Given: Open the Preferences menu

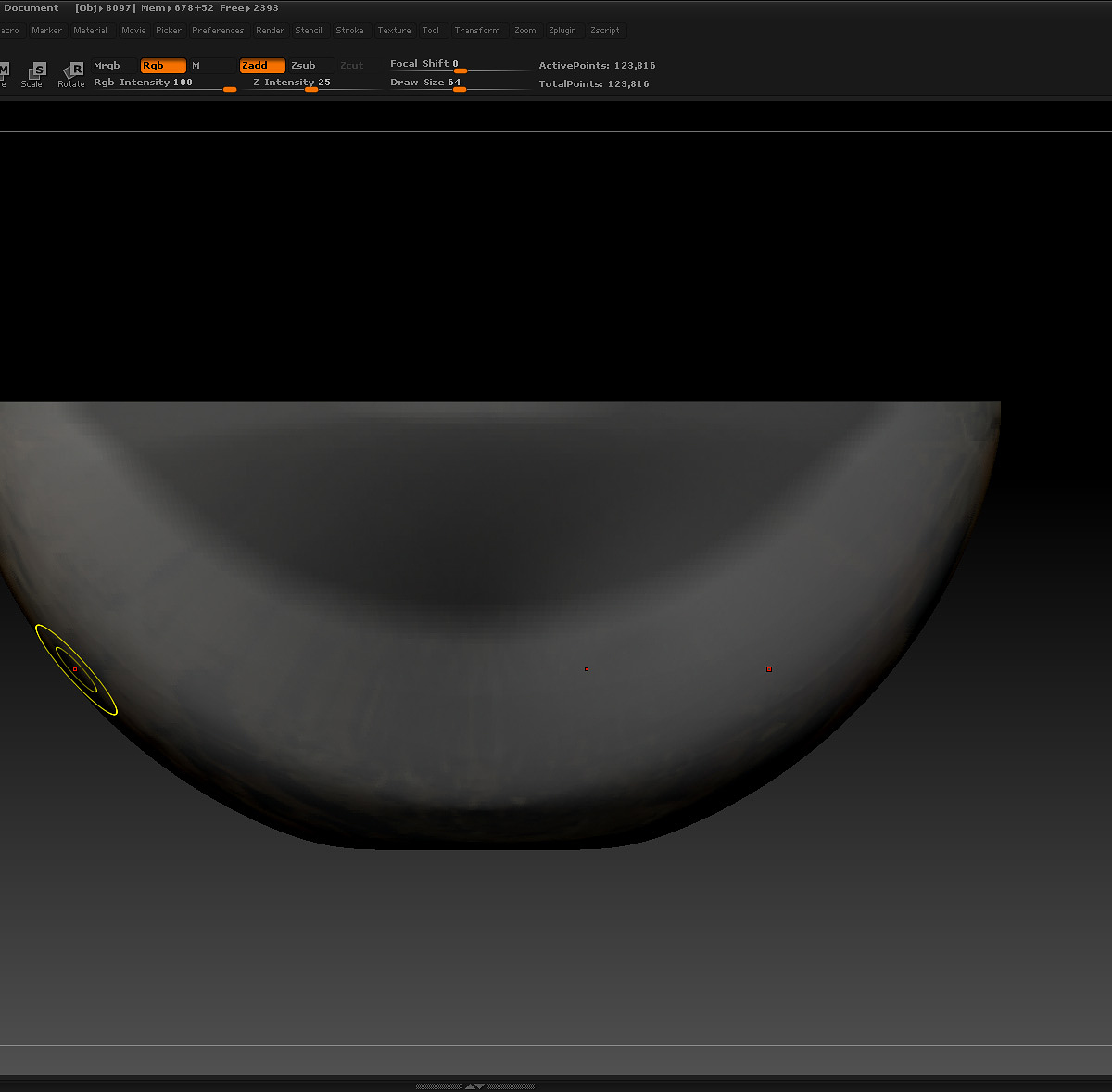Looking at the screenshot, I should click(x=217, y=30).
